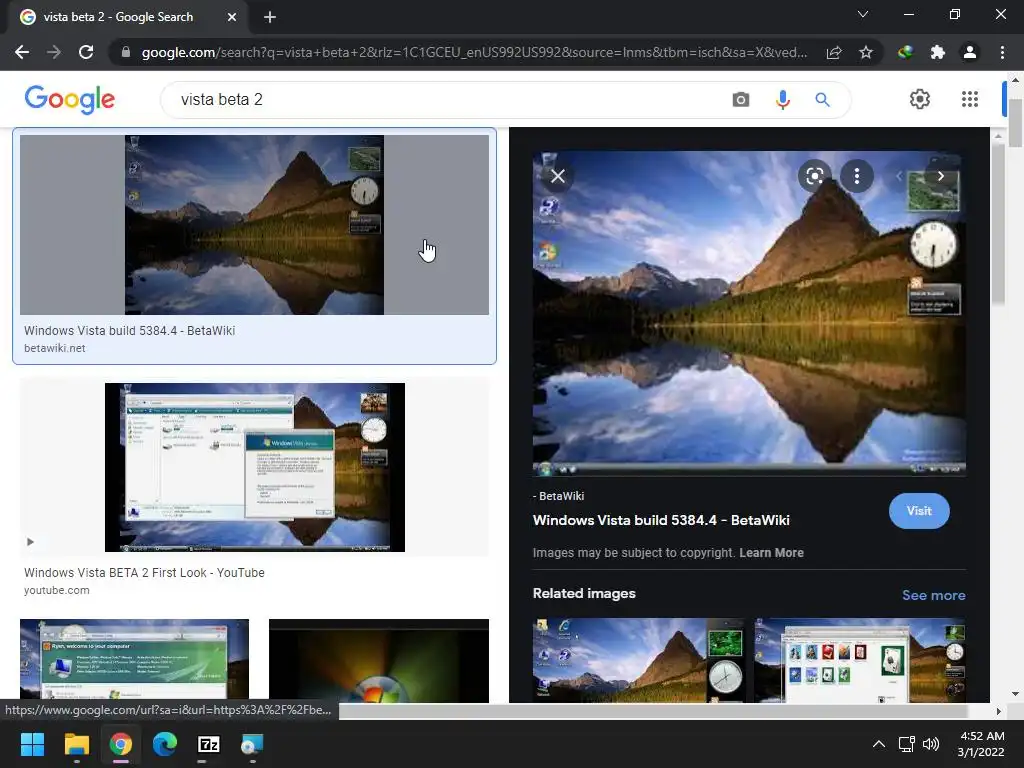Open a new browser tab
This screenshot has height=768, width=1024.
click(x=270, y=17)
